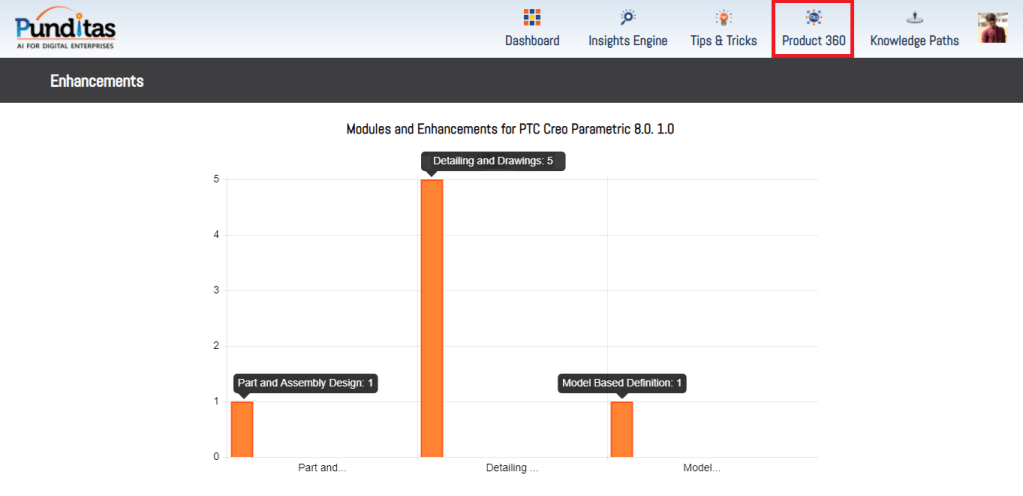Screen dimensions: 1023x496
Task: Click the Part and Assembly Design bar
Action: 242,429
